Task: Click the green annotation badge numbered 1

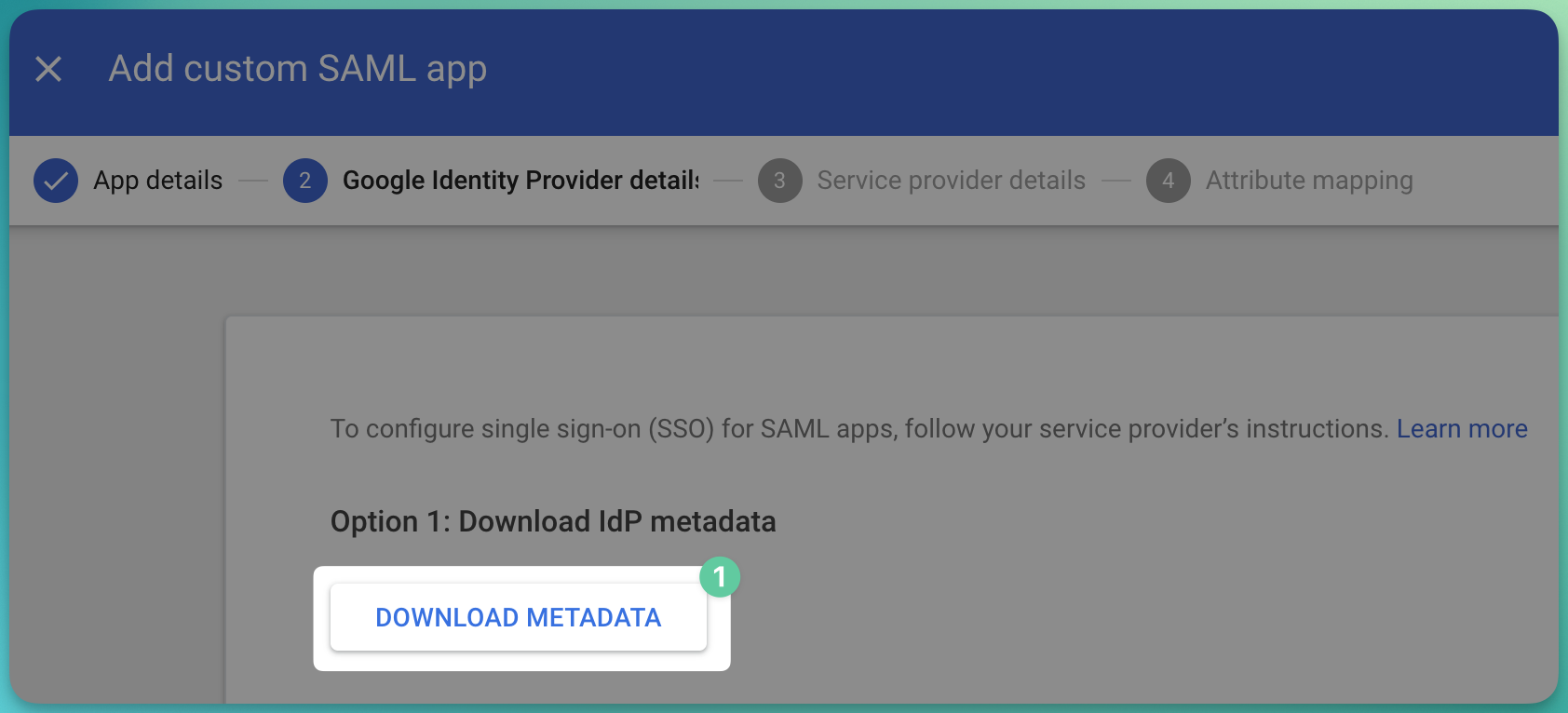Action: pos(720,577)
